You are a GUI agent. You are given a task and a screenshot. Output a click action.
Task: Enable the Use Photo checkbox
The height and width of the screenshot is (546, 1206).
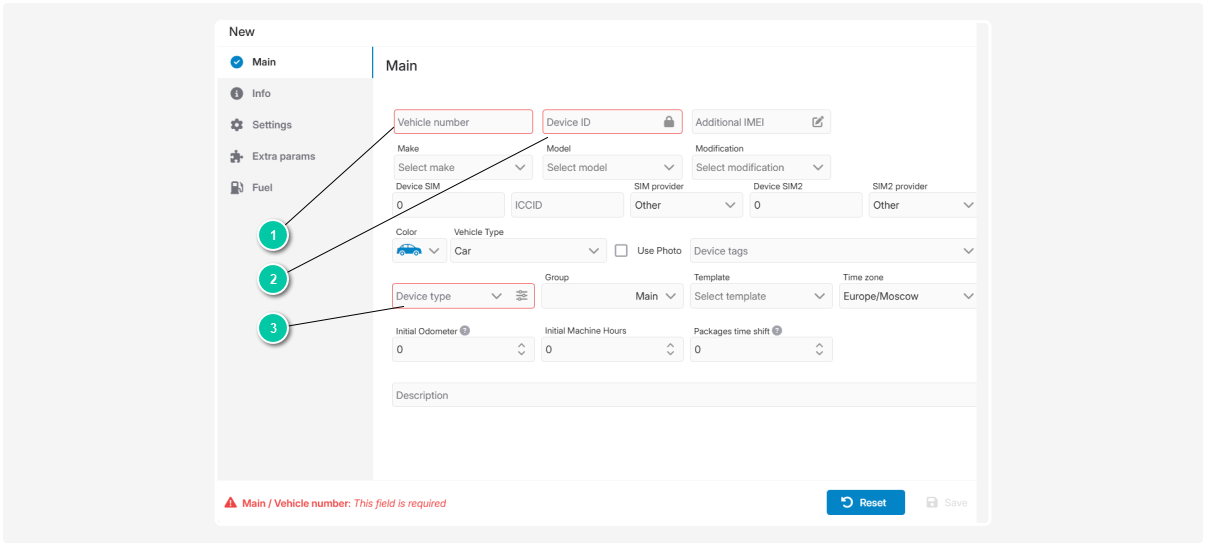tap(621, 251)
